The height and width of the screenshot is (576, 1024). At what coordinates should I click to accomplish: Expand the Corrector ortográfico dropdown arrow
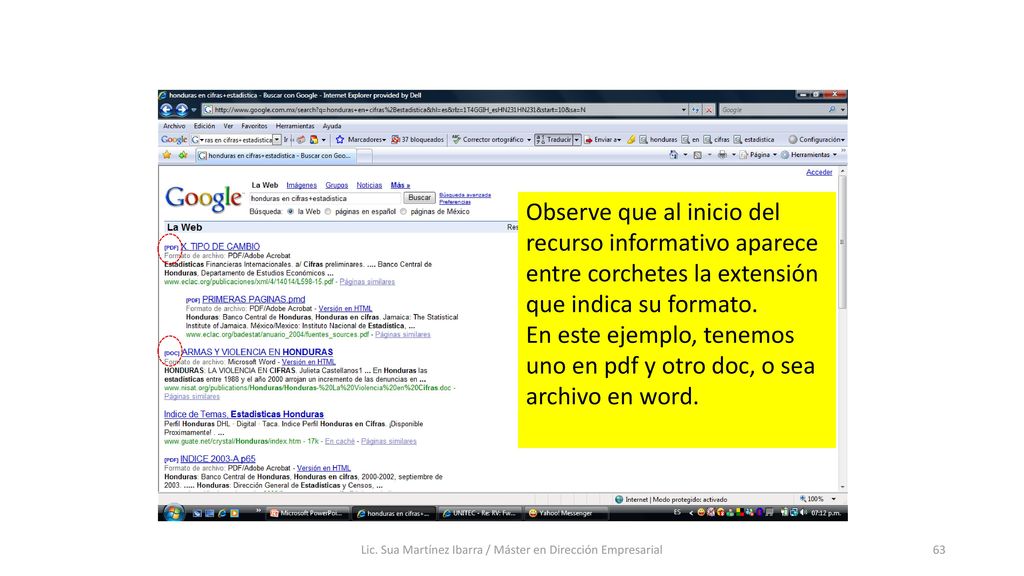pyautogui.click(x=528, y=139)
